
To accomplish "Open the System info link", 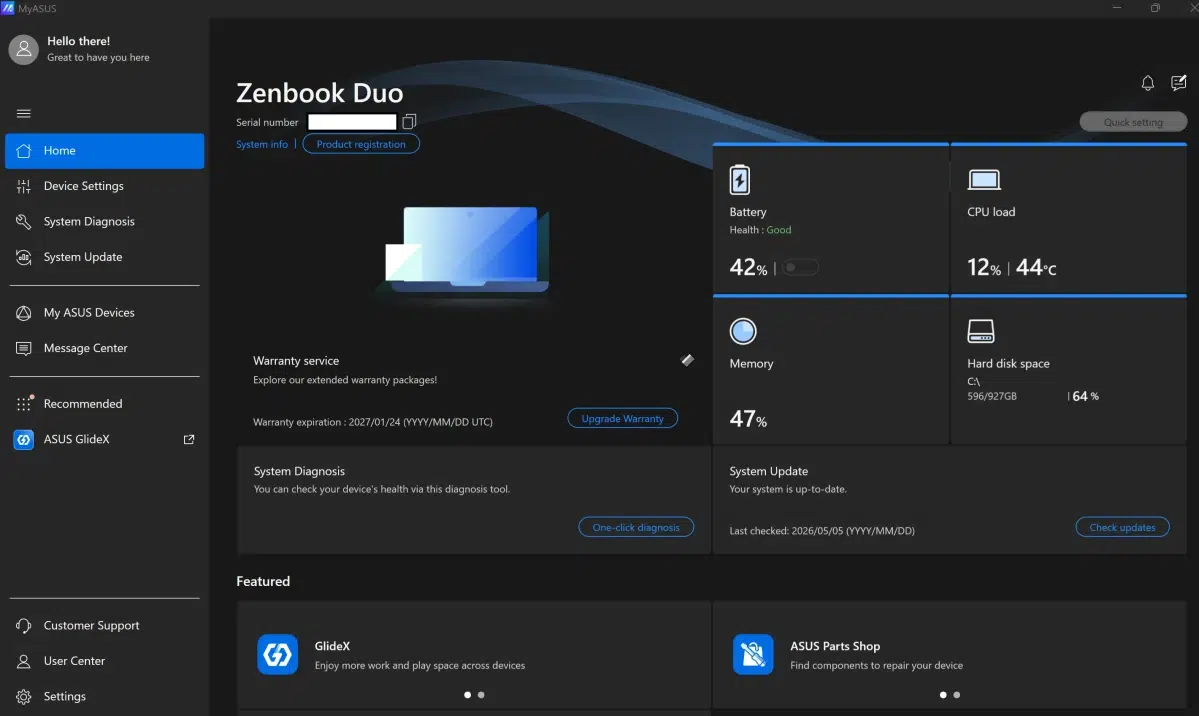I will [262, 144].
